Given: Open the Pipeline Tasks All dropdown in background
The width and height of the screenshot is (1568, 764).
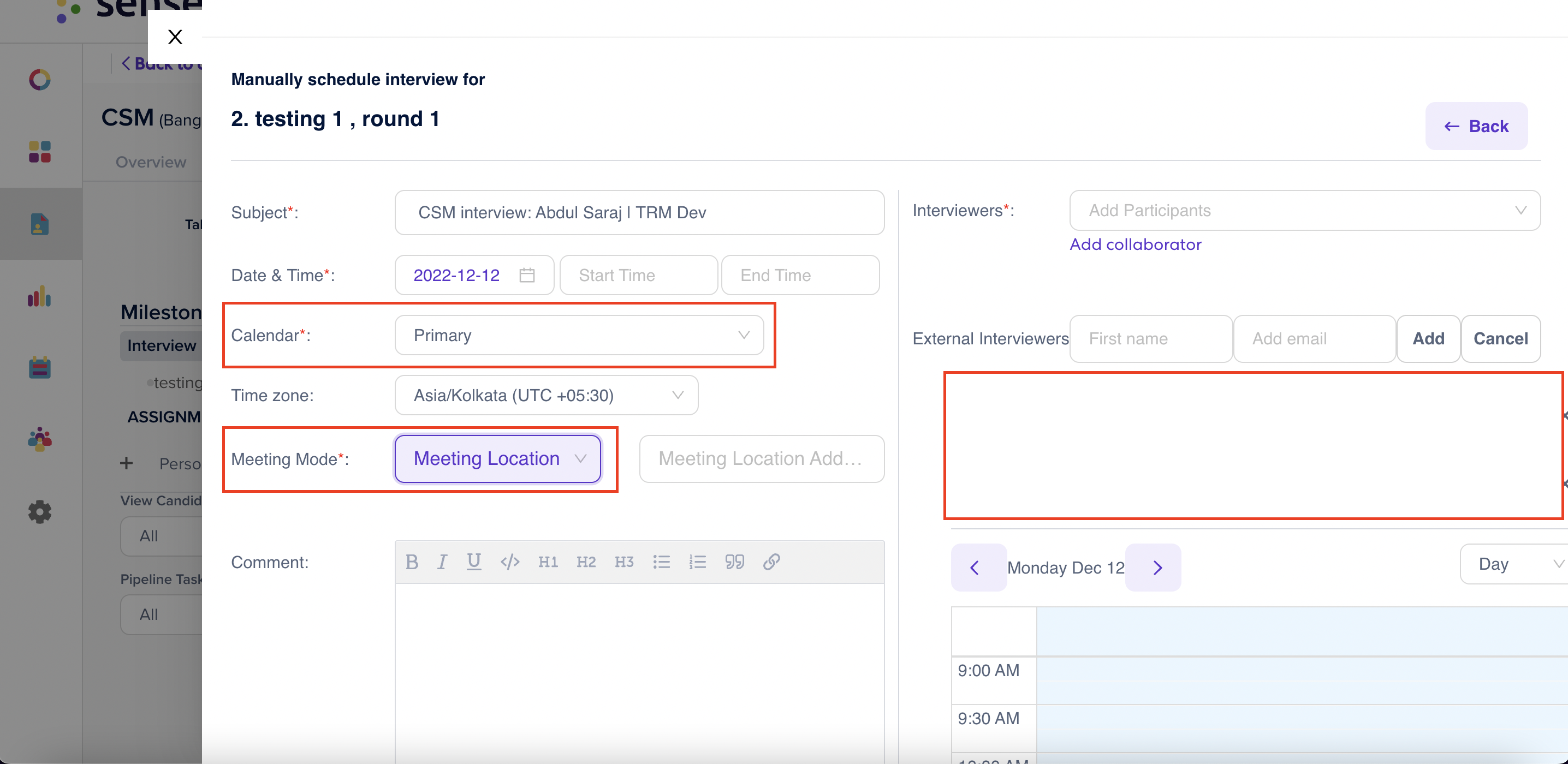Looking at the screenshot, I should click(x=161, y=614).
